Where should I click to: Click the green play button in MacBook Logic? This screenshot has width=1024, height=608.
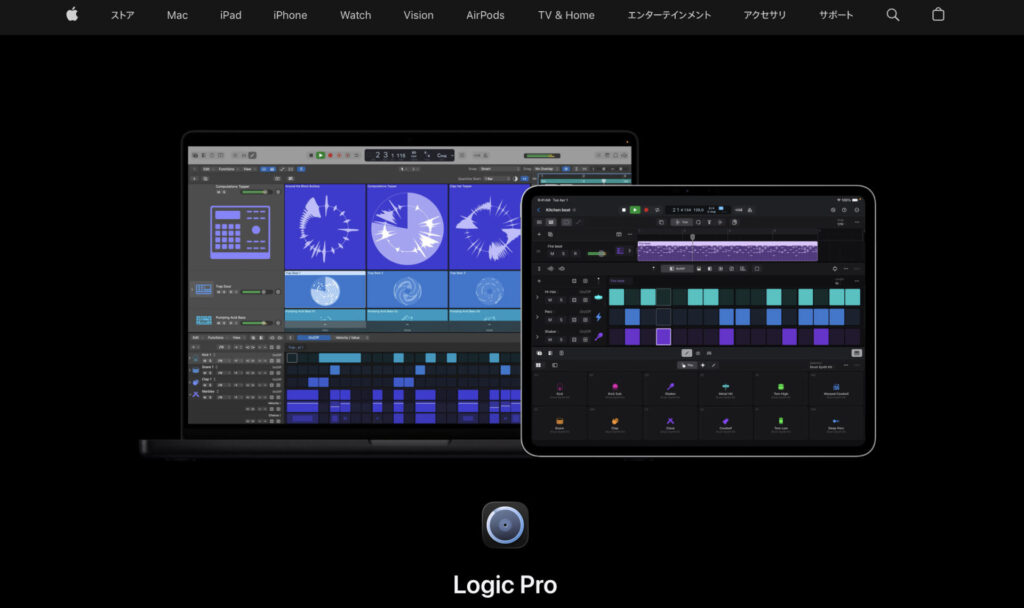pyautogui.click(x=320, y=155)
